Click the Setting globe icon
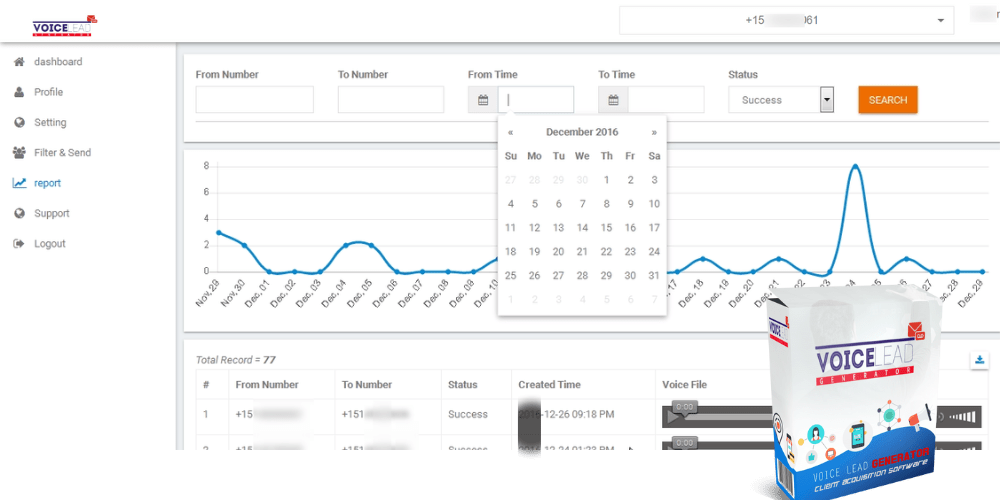Viewport: 1000px width, 500px height. 19,122
